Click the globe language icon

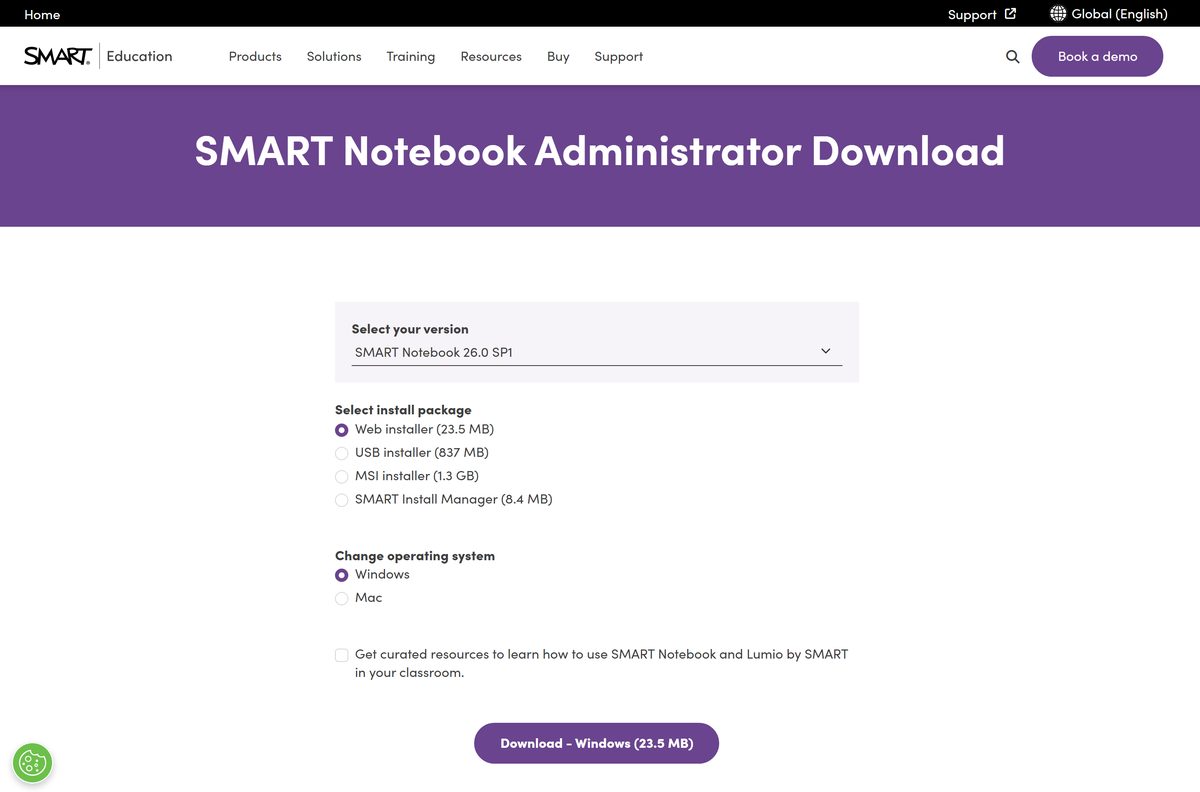click(1058, 14)
